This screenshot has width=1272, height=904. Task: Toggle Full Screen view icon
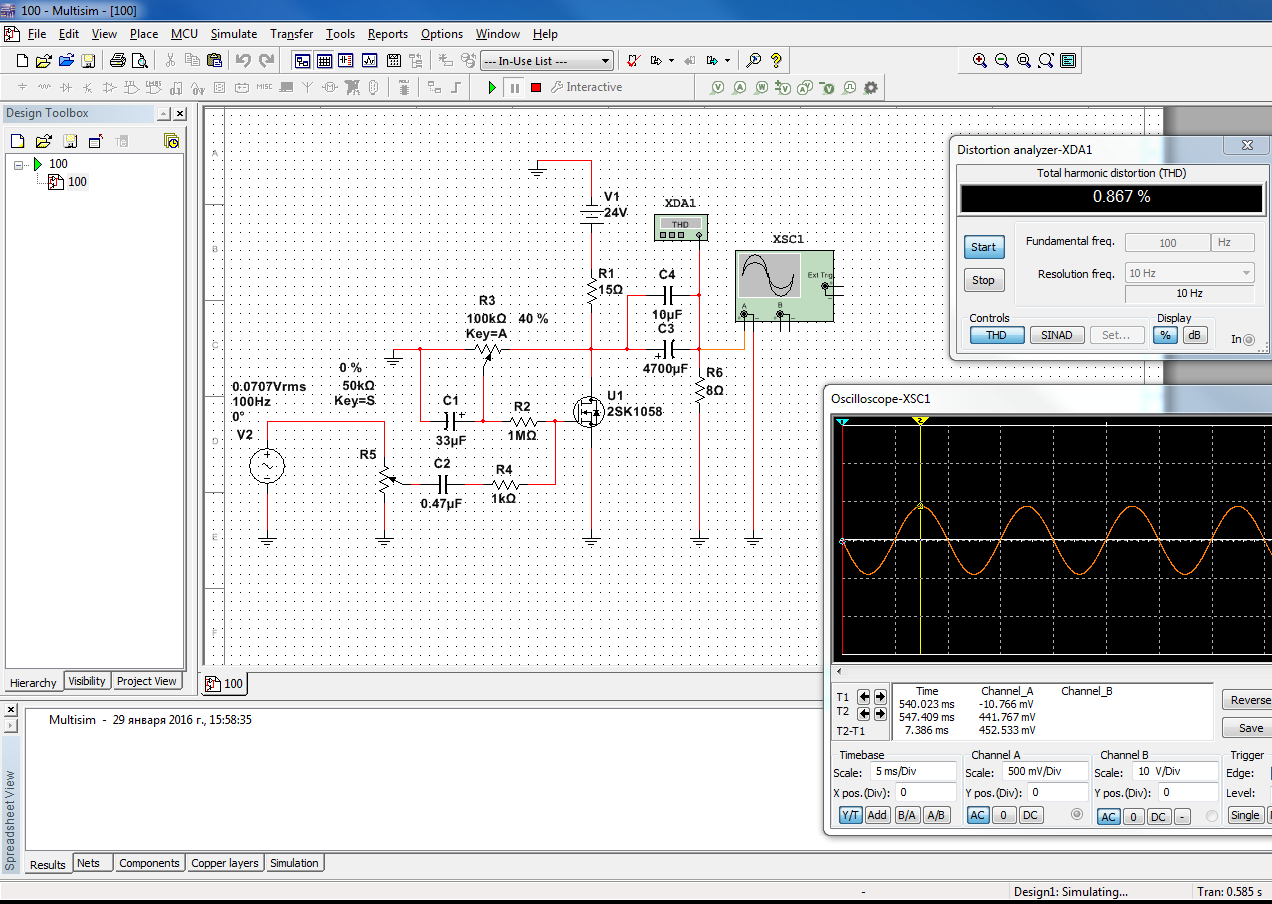point(1068,61)
